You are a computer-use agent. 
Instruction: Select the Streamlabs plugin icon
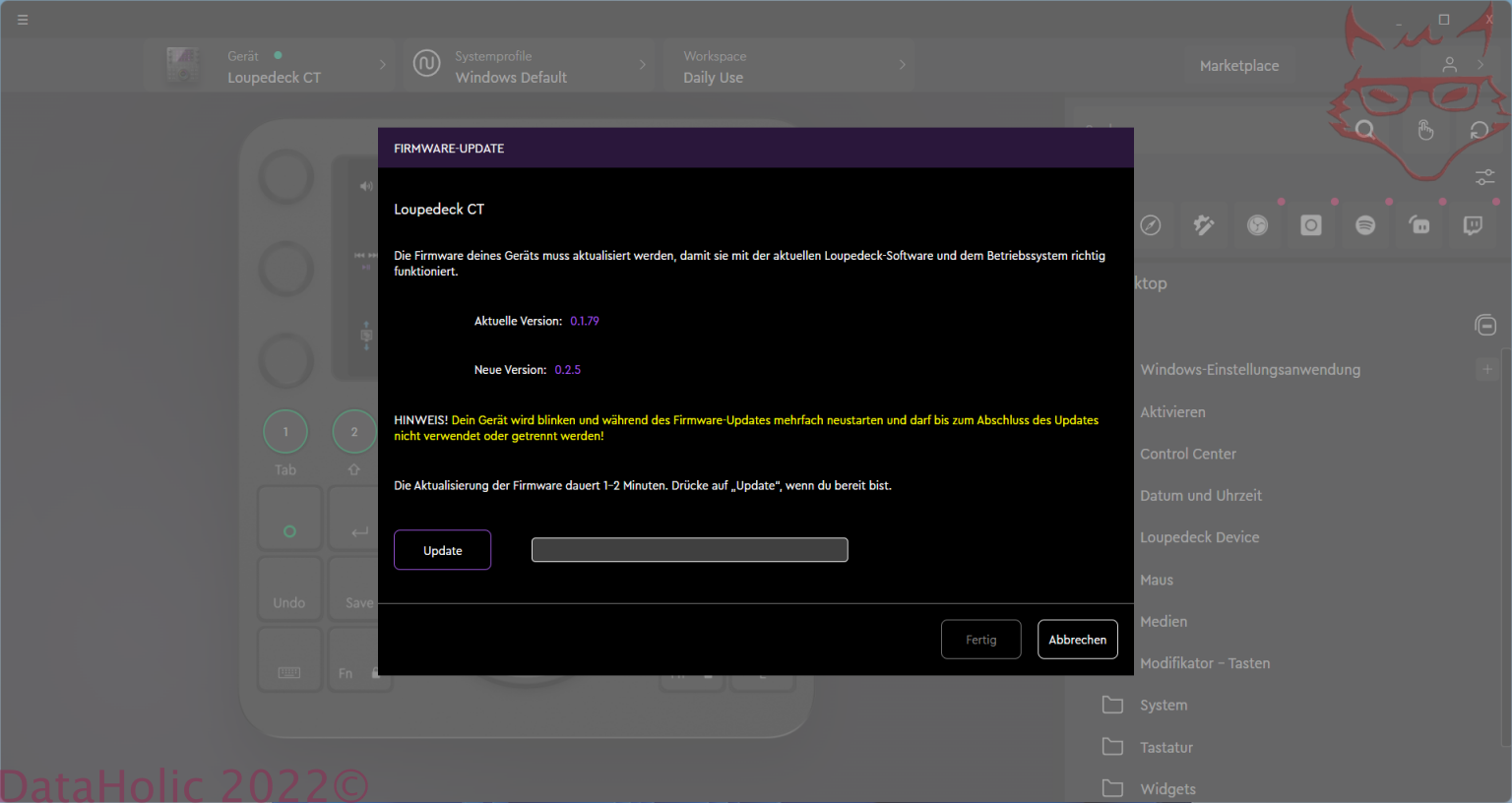[1419, 225]
